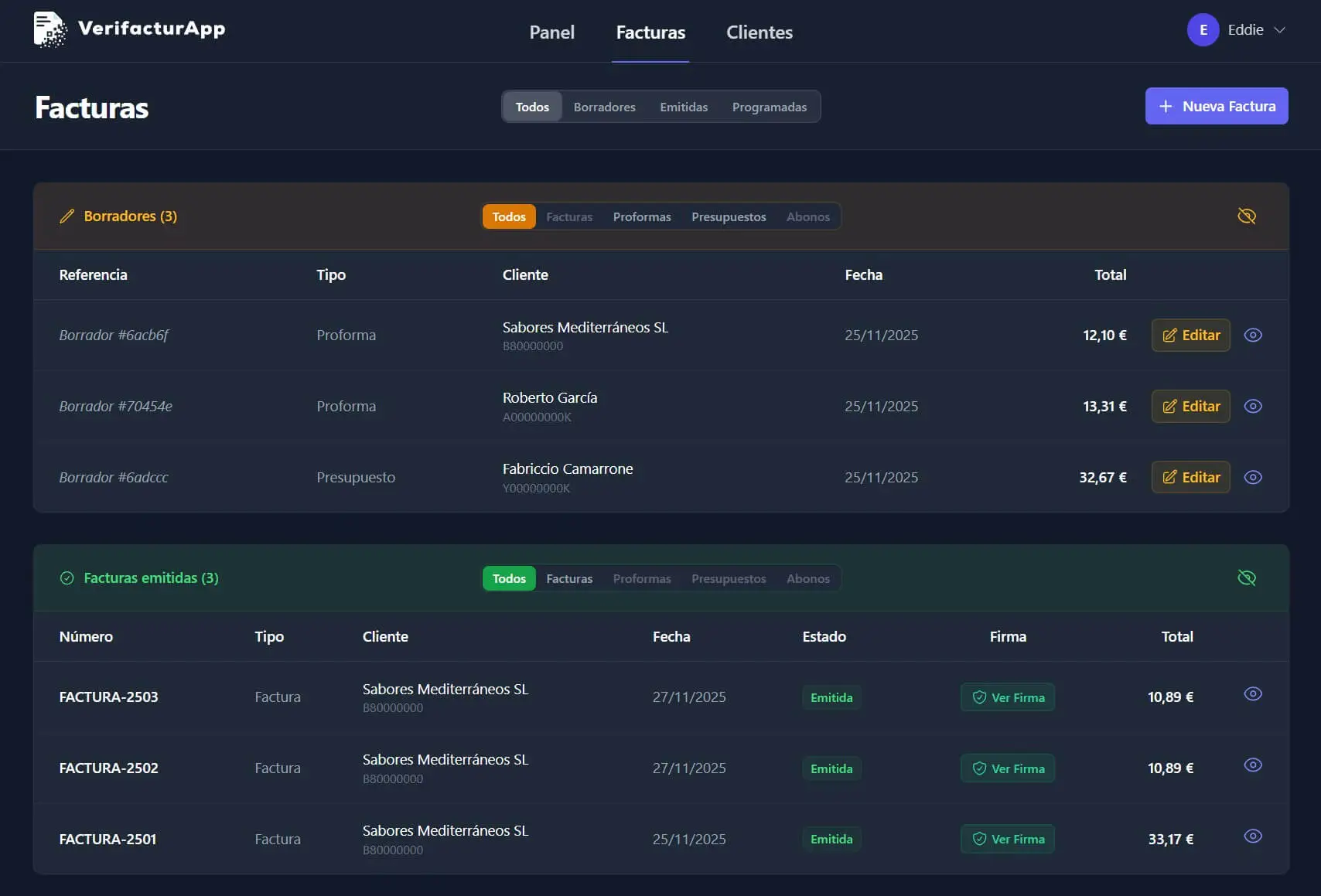The height and width of the screenshot is (896, 1321).
Task: Open the Panel navigation tab
Action: coord(551,32)
